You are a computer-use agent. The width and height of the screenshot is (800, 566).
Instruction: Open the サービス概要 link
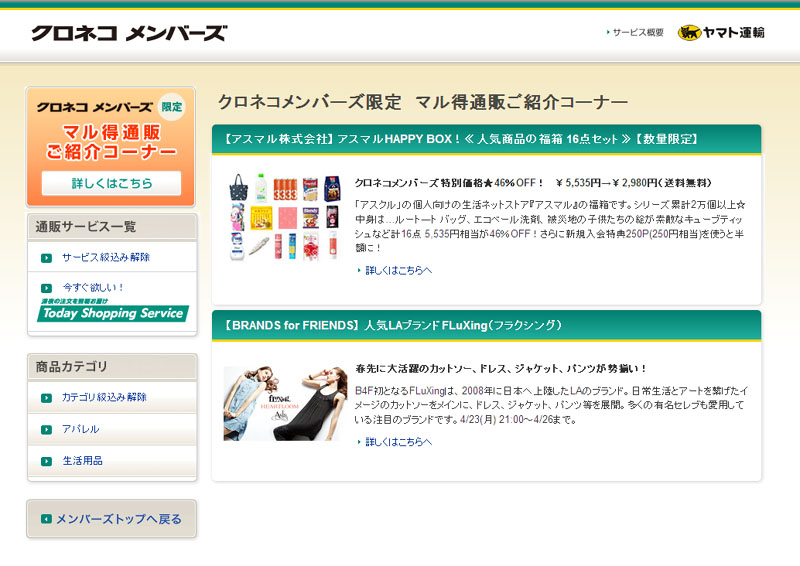click(x=637, y=33)
